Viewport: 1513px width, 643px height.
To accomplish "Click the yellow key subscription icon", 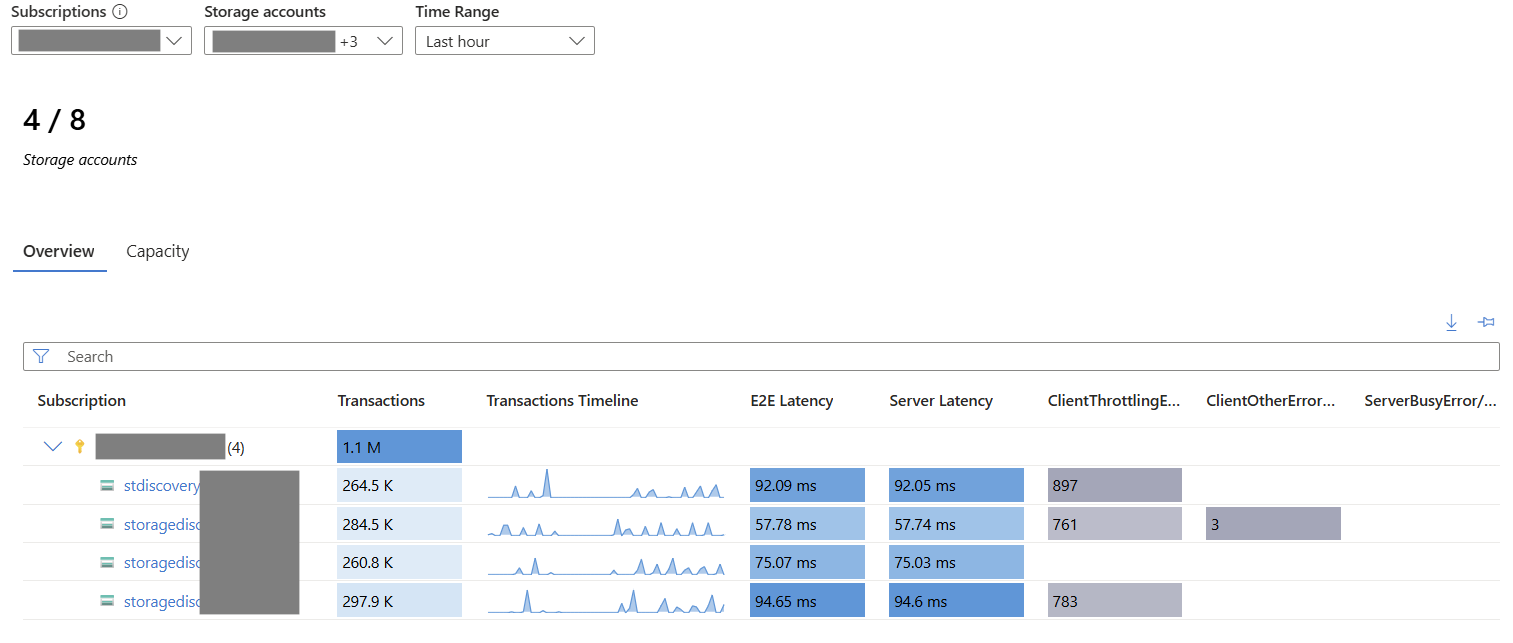I will pos(80,447).
